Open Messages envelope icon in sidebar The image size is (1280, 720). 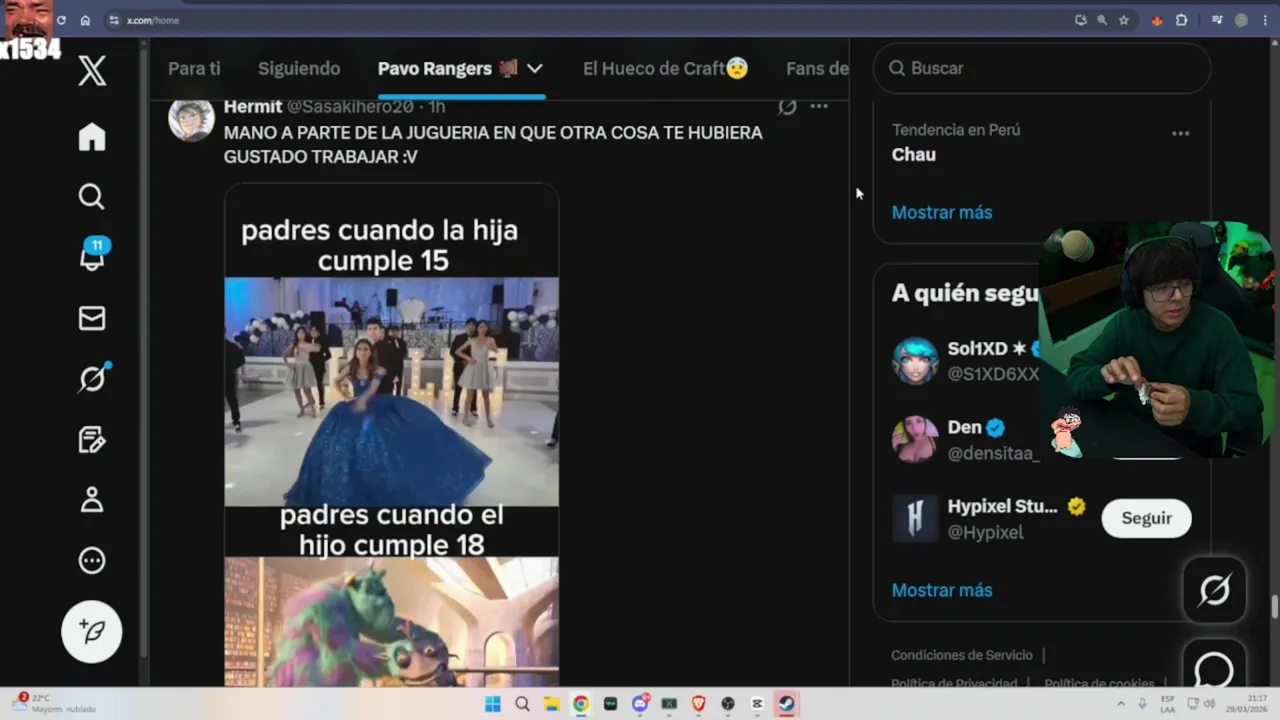tap(92, 318)
